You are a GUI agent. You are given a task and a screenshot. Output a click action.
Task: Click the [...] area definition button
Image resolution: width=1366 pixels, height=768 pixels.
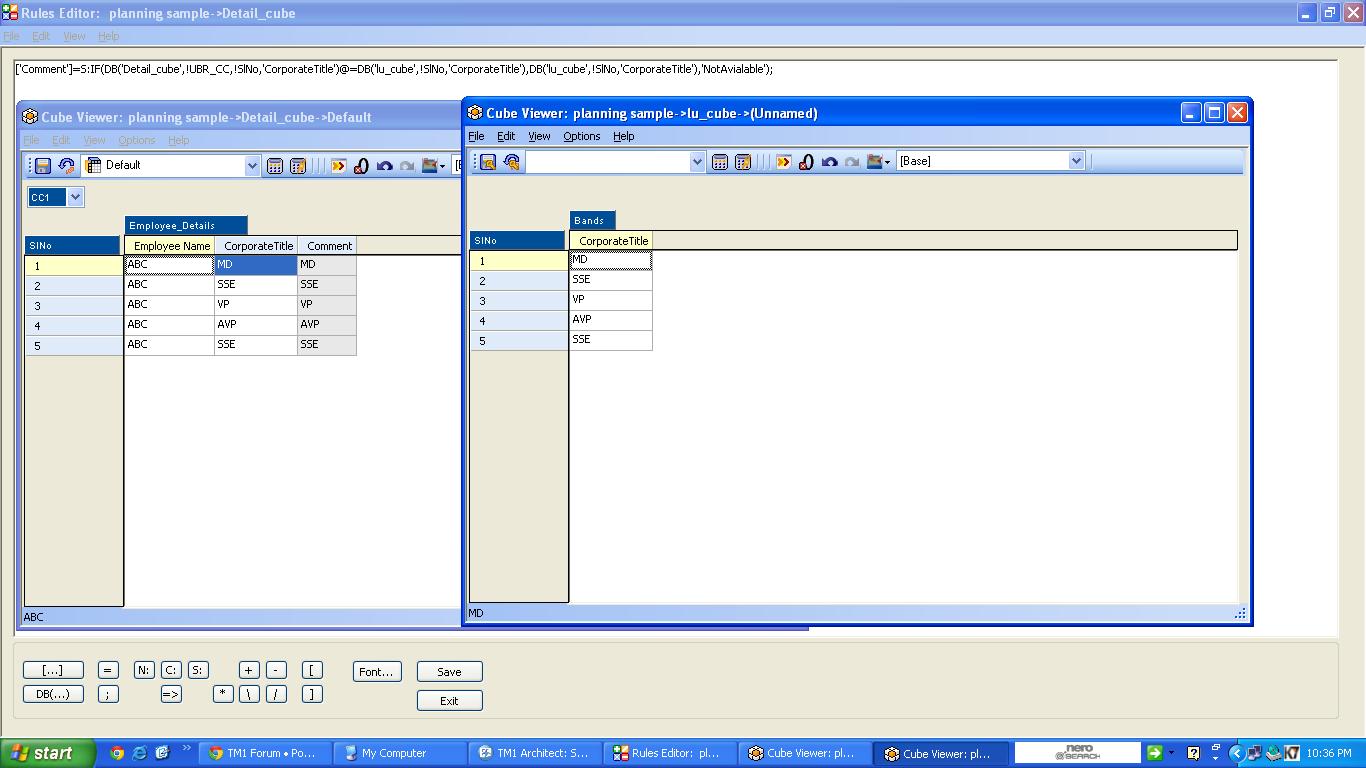coord(52,670)
